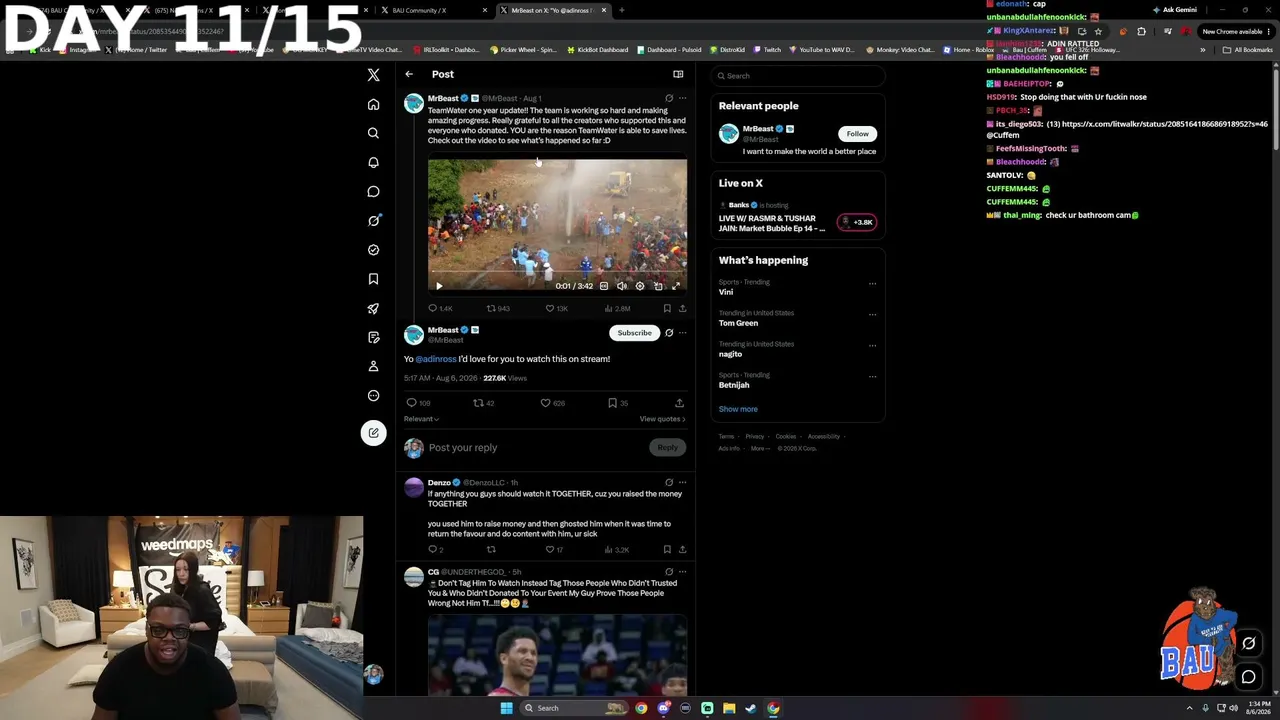1280x720 pixels.
Task: Show more trending topics
Action: (738, 409)
